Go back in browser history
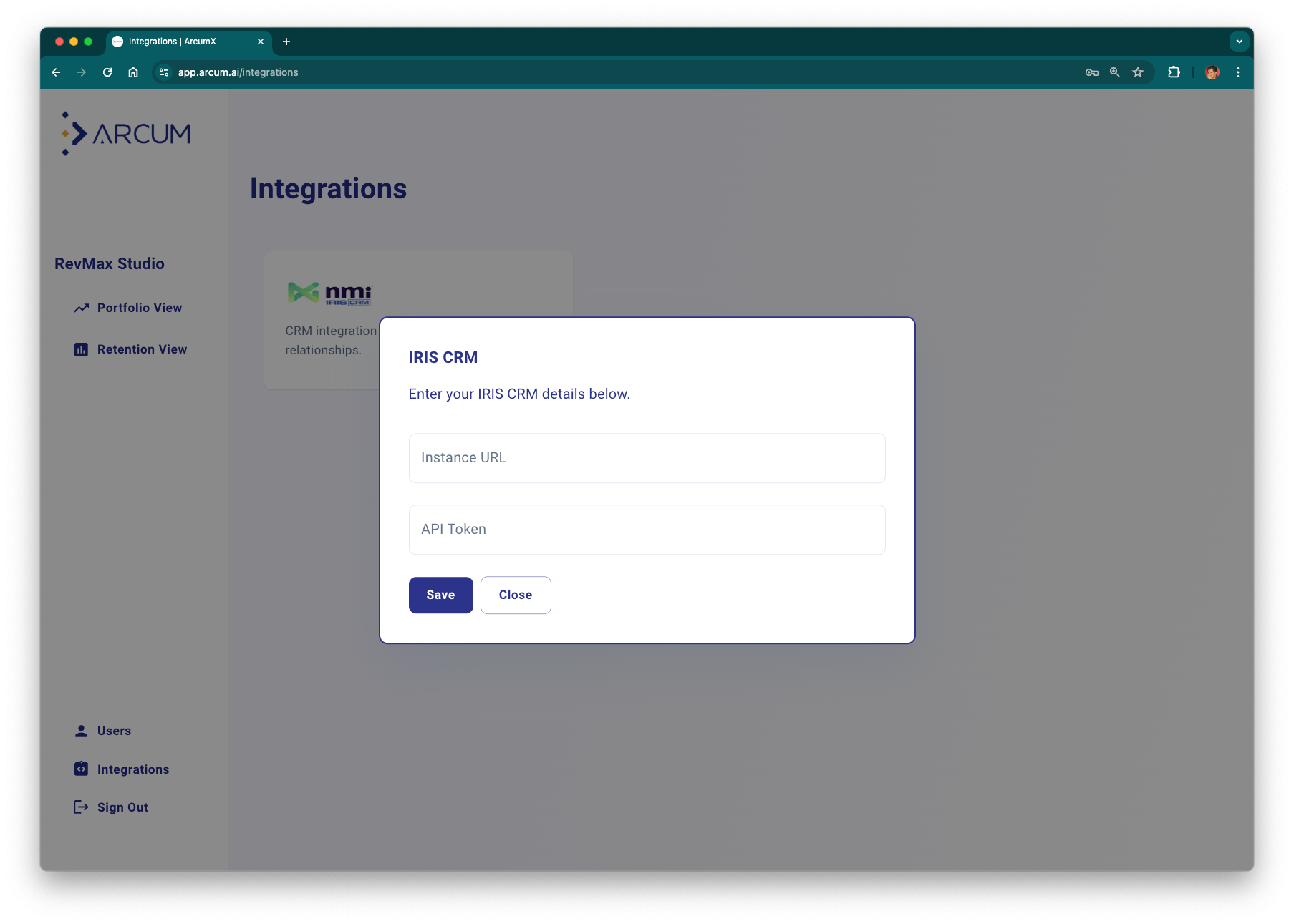This screenshot has width=1294, height=924. [56, 72]
